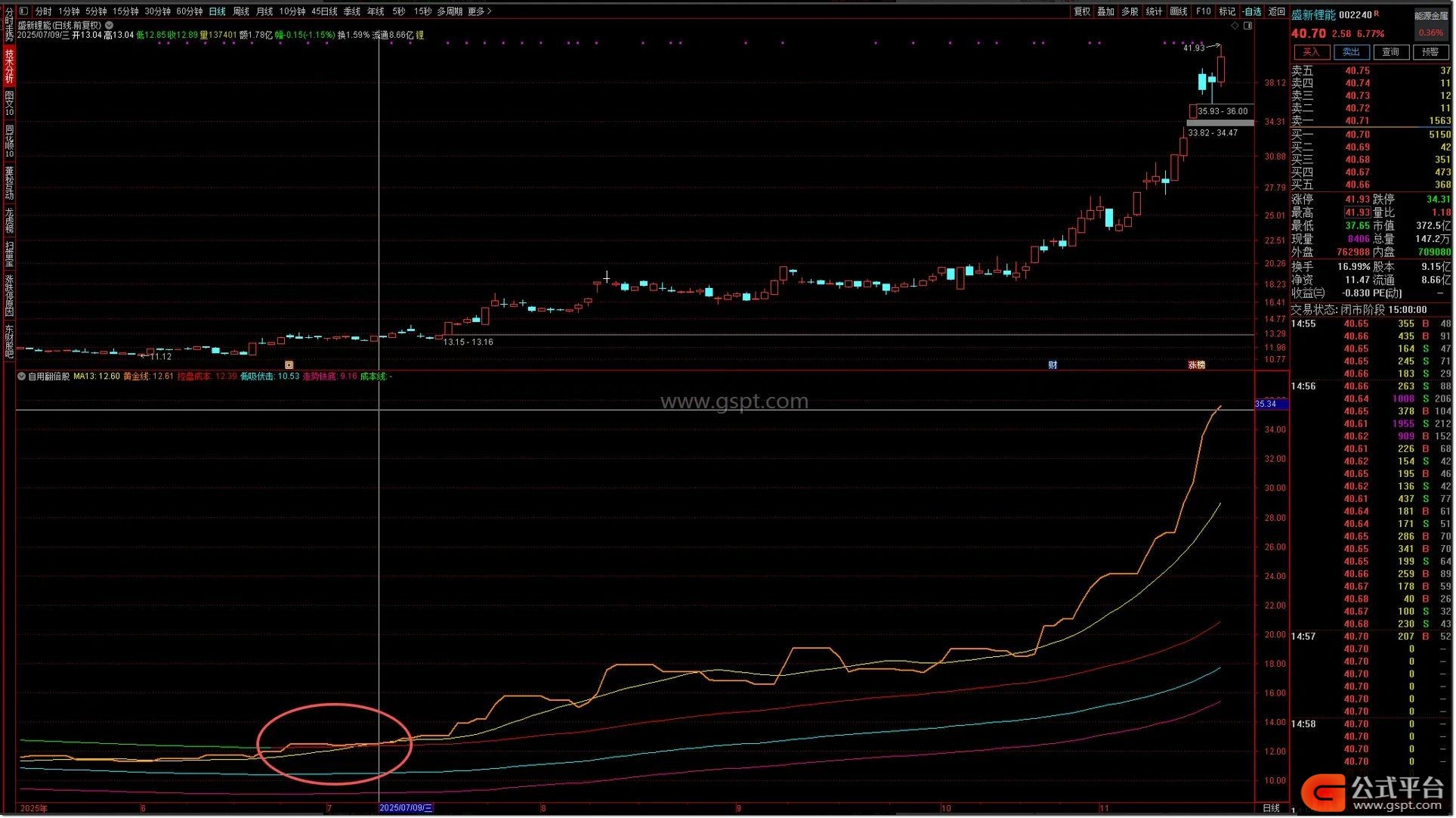Open the 分时走势 sidebar icon
Viewport: 1456px width, 818px height.
(x=9, y=24)
